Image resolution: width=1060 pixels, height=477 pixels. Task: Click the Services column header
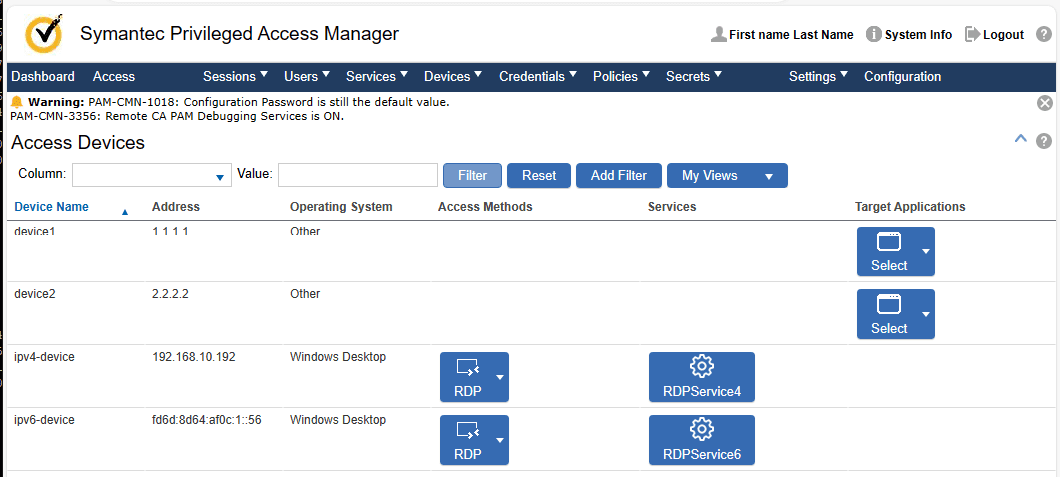pyautogui.click(x=671, y=207)
